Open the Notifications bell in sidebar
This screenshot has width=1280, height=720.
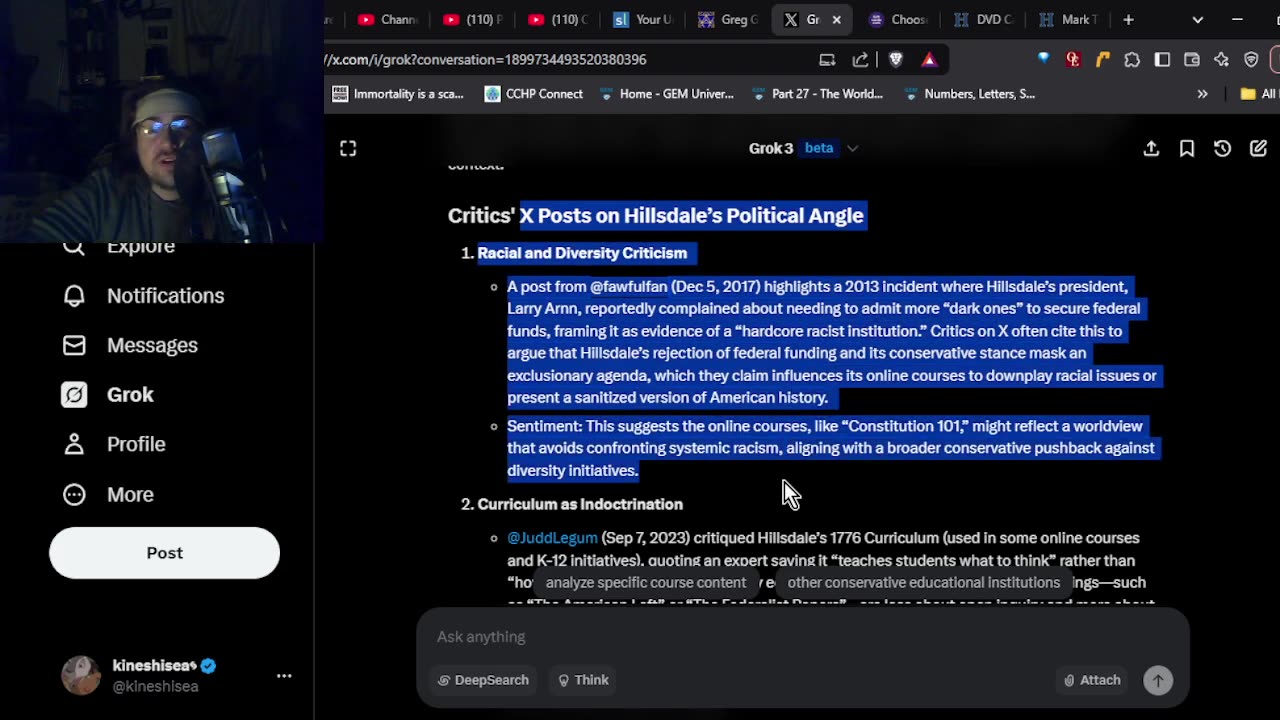pos(74,296)
